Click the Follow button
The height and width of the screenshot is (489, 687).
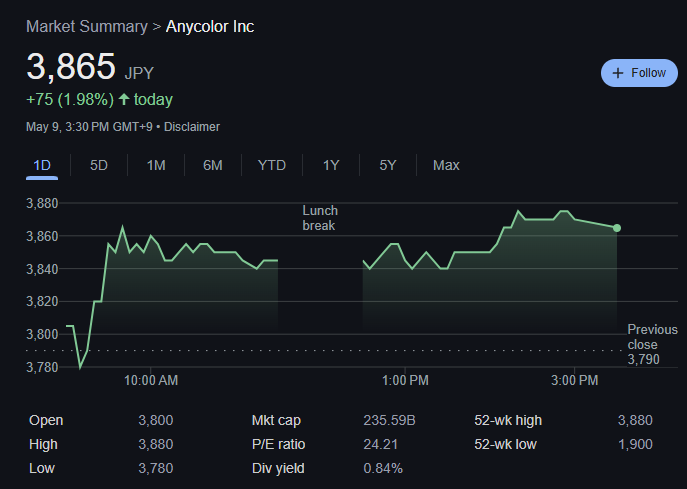[x=638, y=73]
